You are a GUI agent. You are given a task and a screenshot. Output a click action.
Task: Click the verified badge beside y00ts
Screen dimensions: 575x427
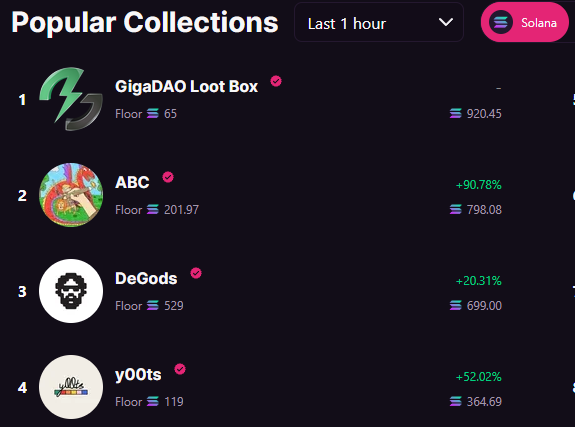tap(180, 369)
